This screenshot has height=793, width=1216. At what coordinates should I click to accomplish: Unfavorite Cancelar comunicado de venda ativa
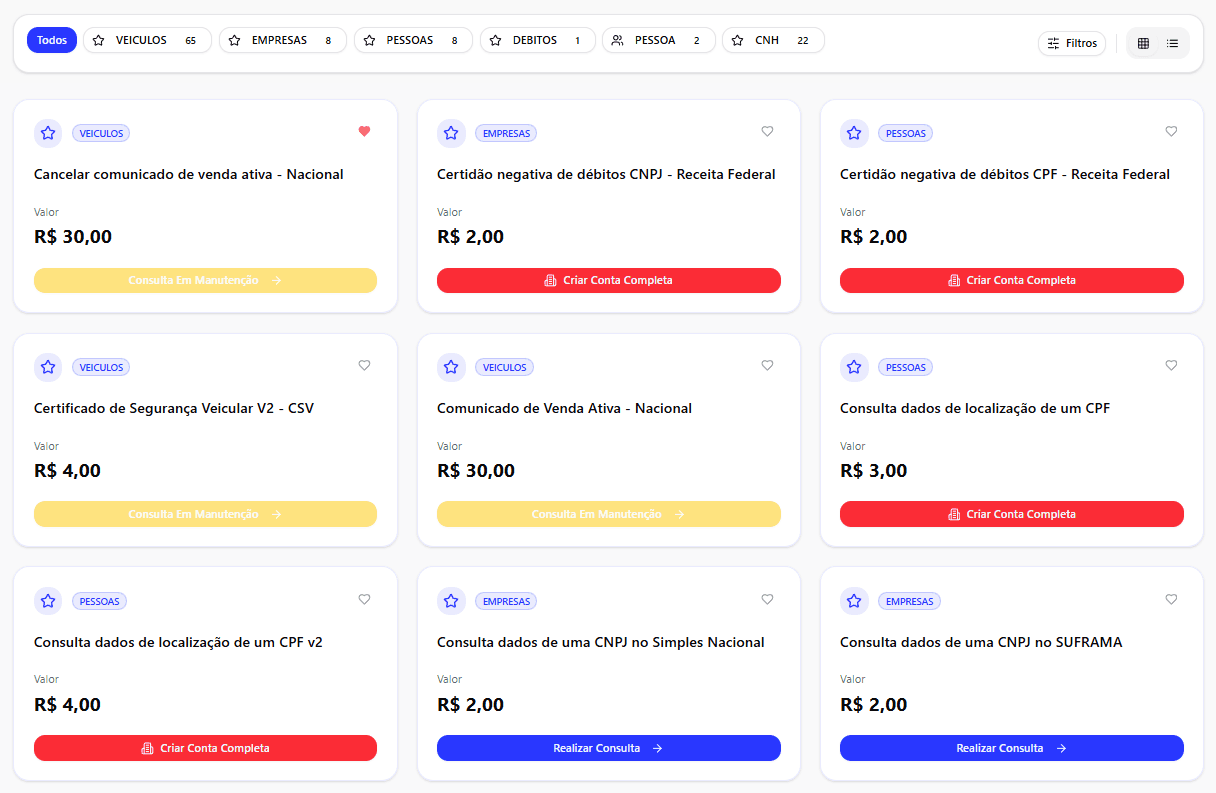click(x=364, y=131)
